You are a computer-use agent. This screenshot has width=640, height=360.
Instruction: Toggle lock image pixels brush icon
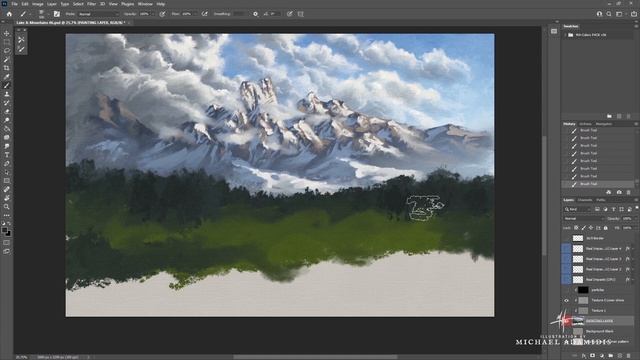583,228
